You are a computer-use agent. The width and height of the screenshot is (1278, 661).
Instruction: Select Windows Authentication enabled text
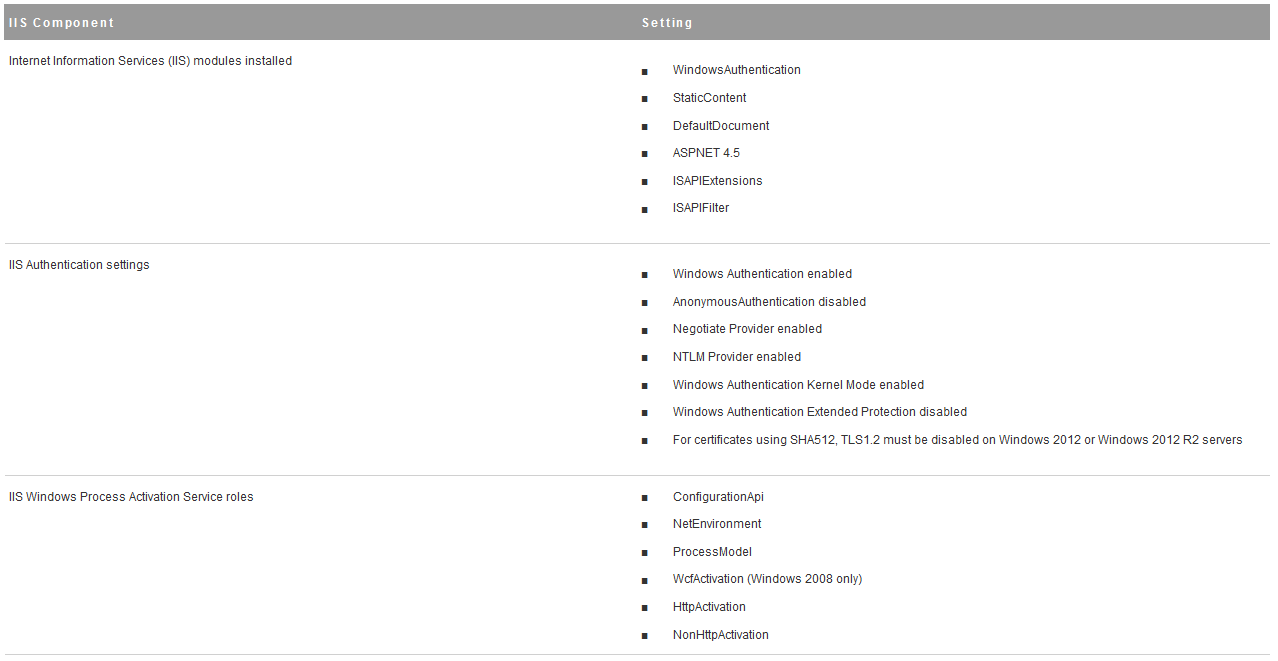pos(762,274)
